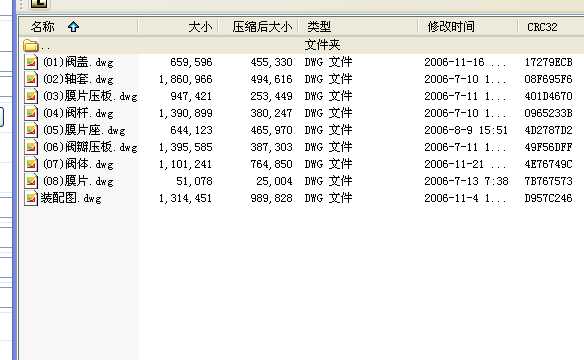
Task: Click size value 1,395,585
Action: click(x=185, y=147)
